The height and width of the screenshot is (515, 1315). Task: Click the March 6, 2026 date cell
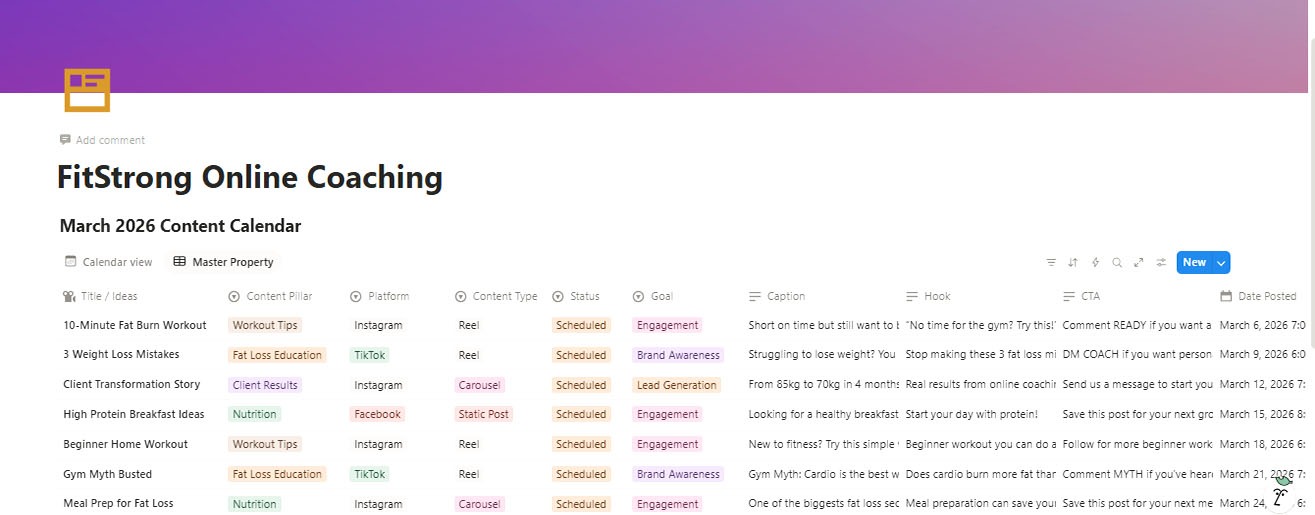pos(1262,325)
